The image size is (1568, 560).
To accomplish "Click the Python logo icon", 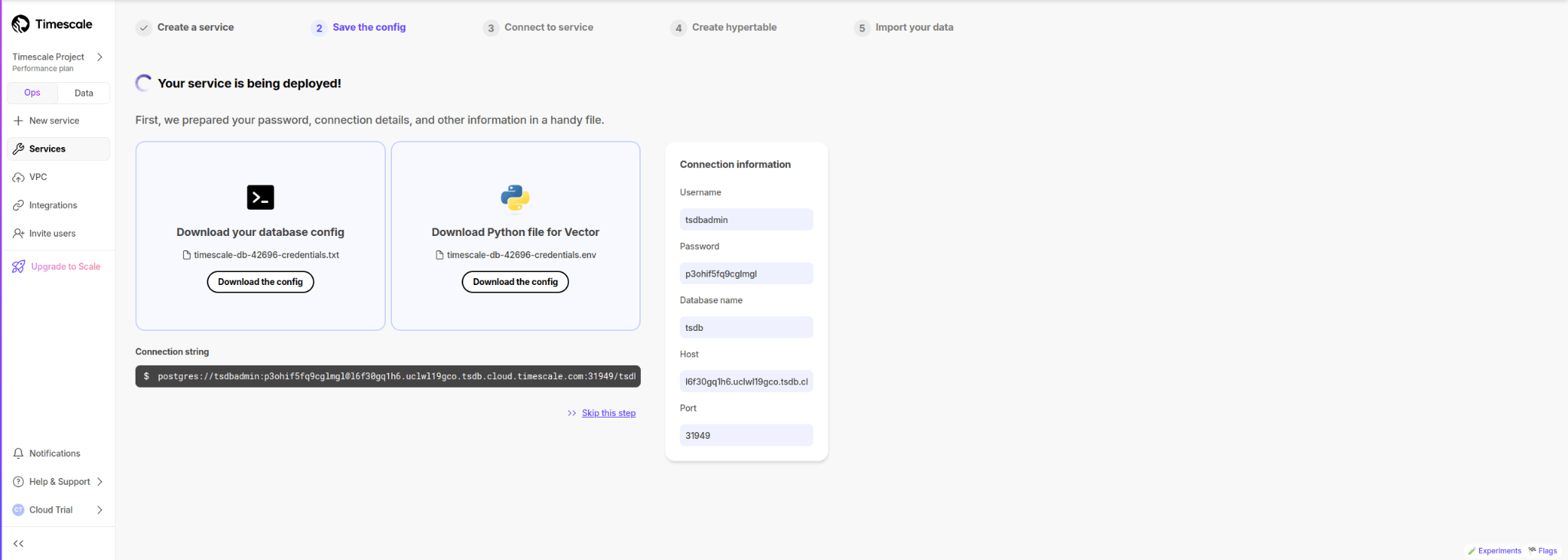I will 515,198.
